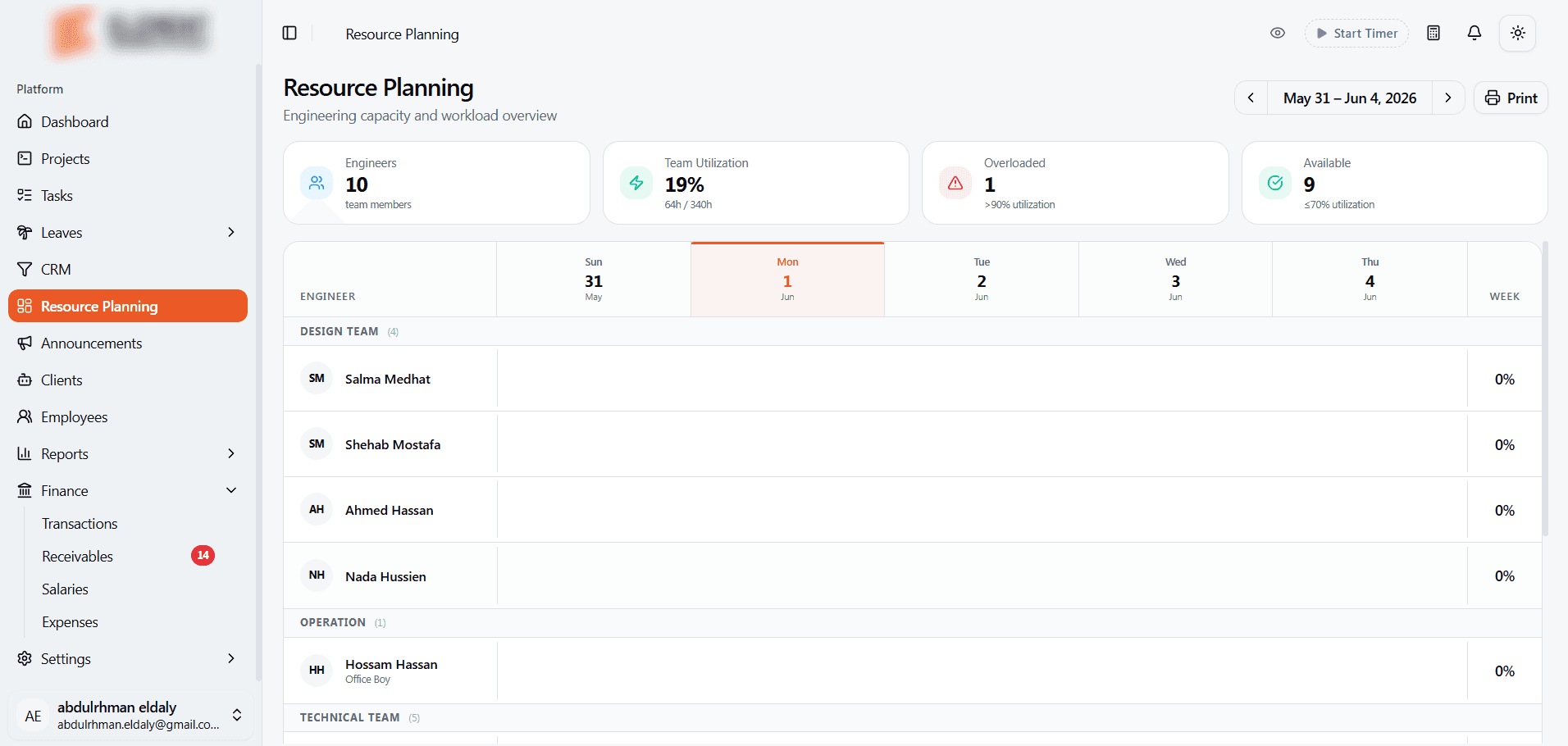1568x746 pixels.
Task: Go to next week arrow
Action: click(1448, 98)
